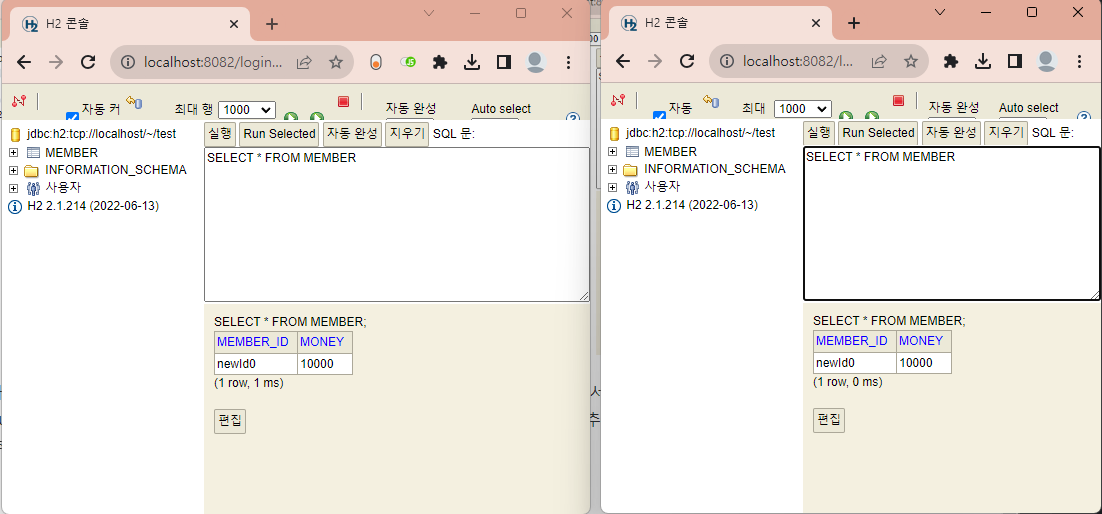Go back in the right browser window
This screenshot has height=514, width=1102.
pos(623,62)
